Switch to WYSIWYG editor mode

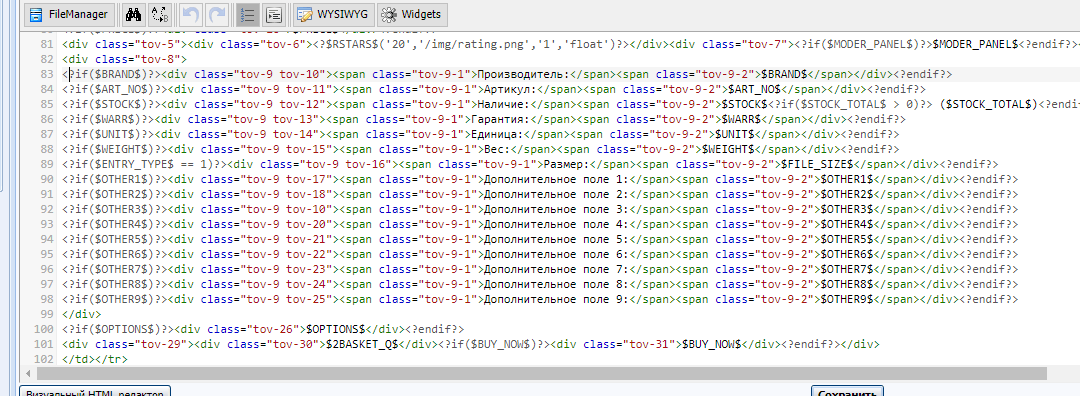point(333,14)
